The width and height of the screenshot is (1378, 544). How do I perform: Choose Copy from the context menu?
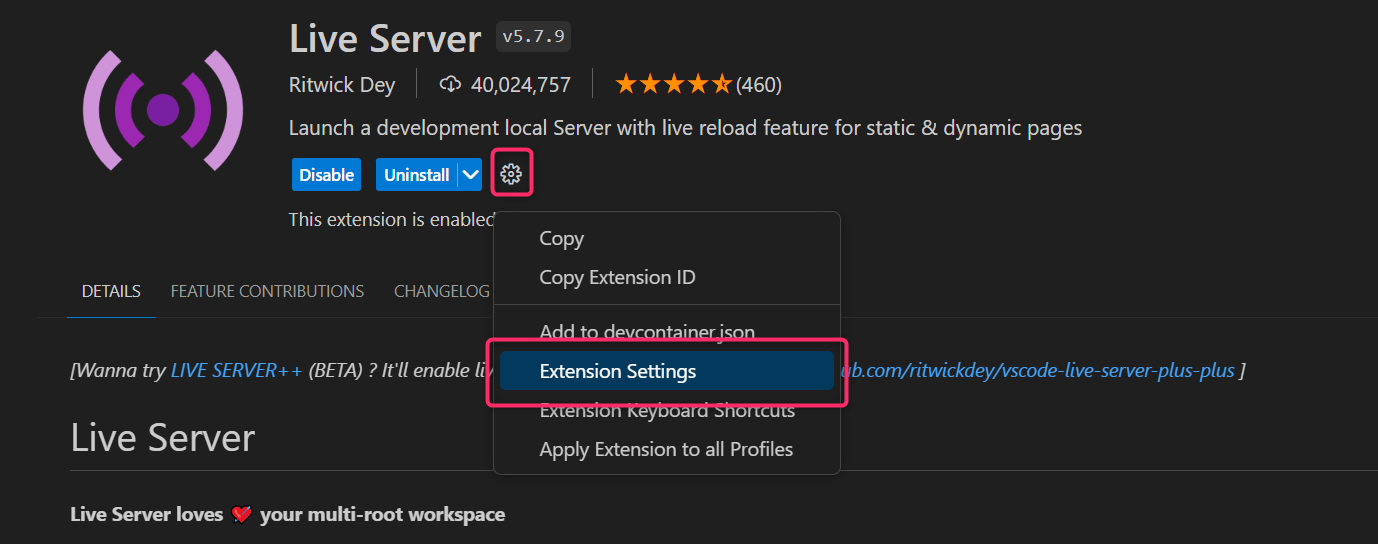pyautogui.click(x=667, y=238)
